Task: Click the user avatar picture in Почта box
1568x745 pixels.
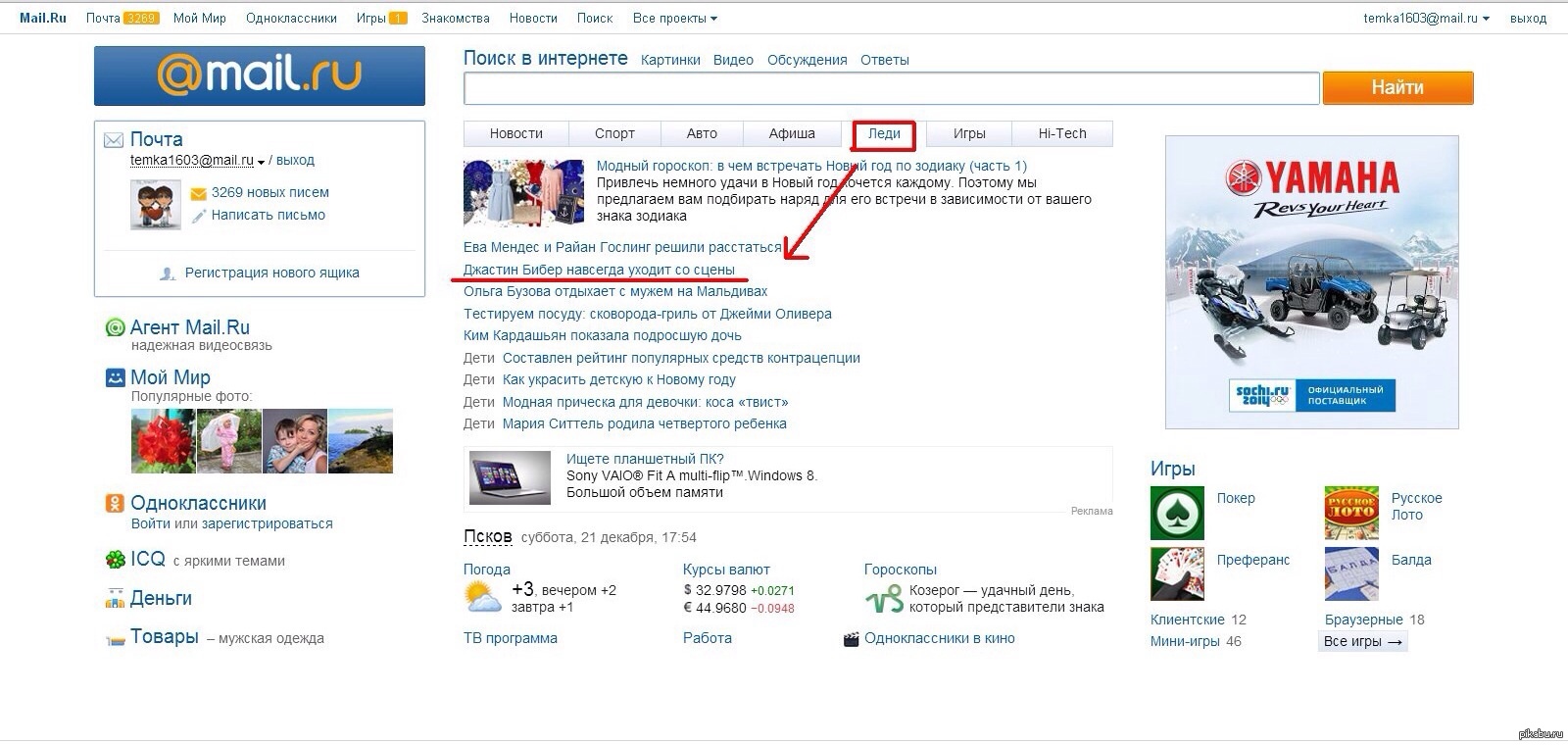Action: (x=156, y=205)
